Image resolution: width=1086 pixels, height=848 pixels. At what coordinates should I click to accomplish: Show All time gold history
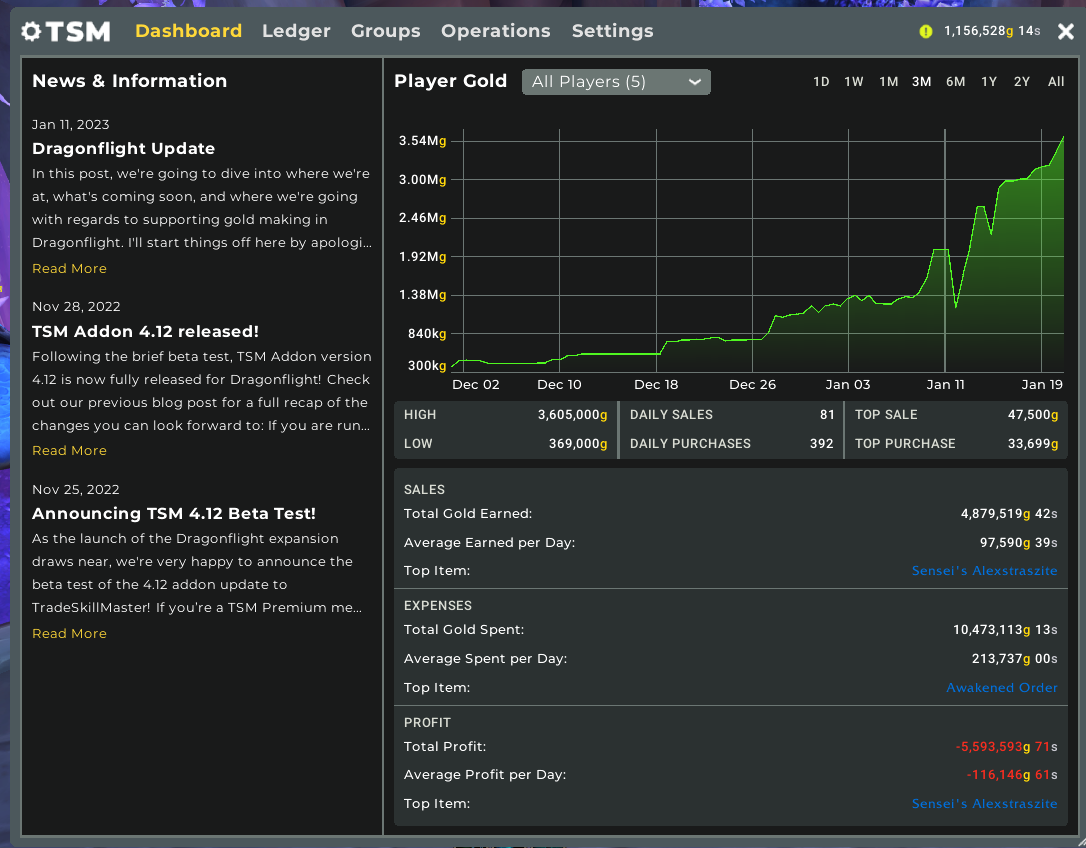tap(1056, 82)
